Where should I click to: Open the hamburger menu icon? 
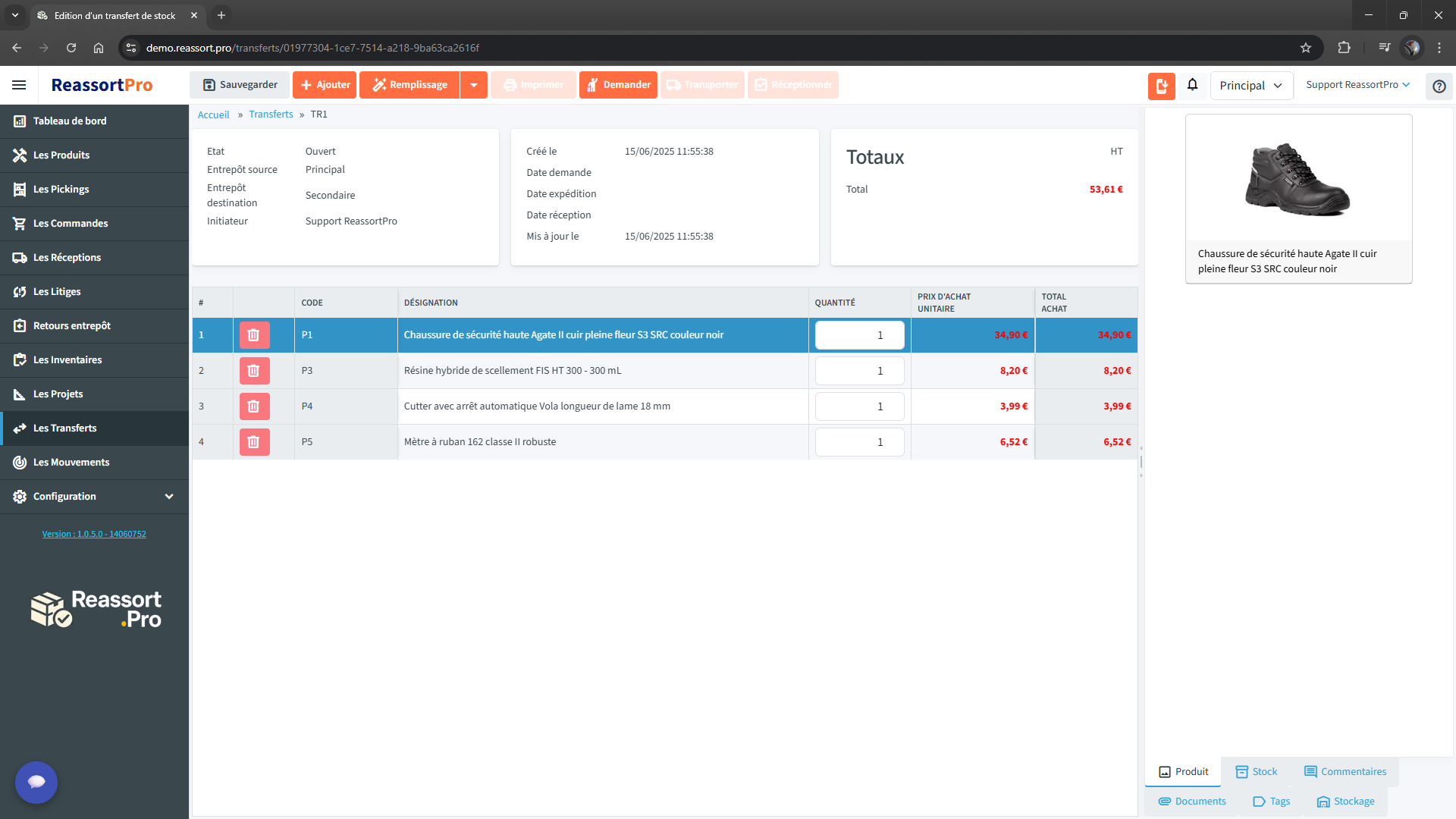coord(19,85)
